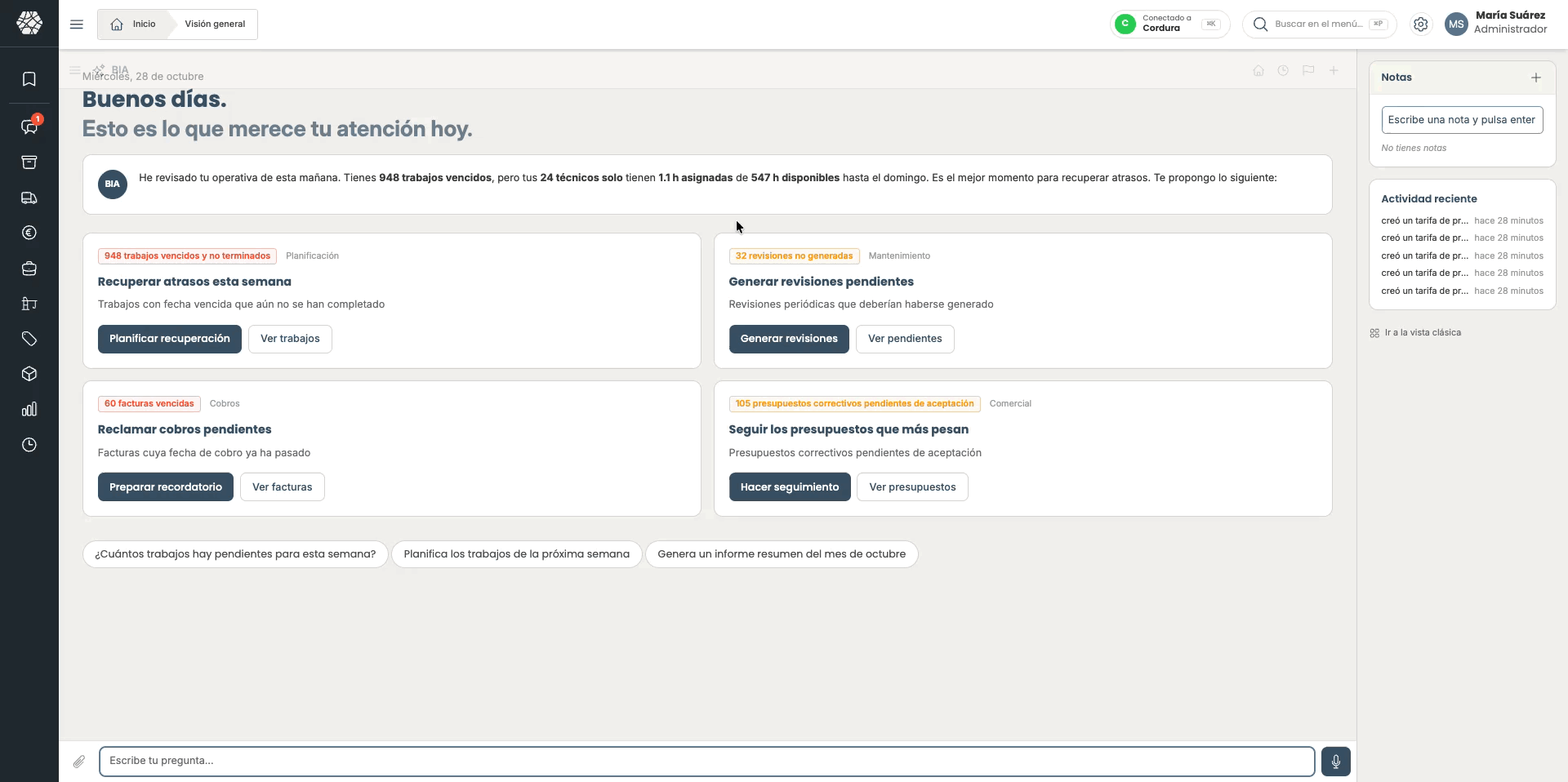This screenshot has height=782, width=1568.
Task: Attach a file with the paperclip icon
Action: coord(79,762)
